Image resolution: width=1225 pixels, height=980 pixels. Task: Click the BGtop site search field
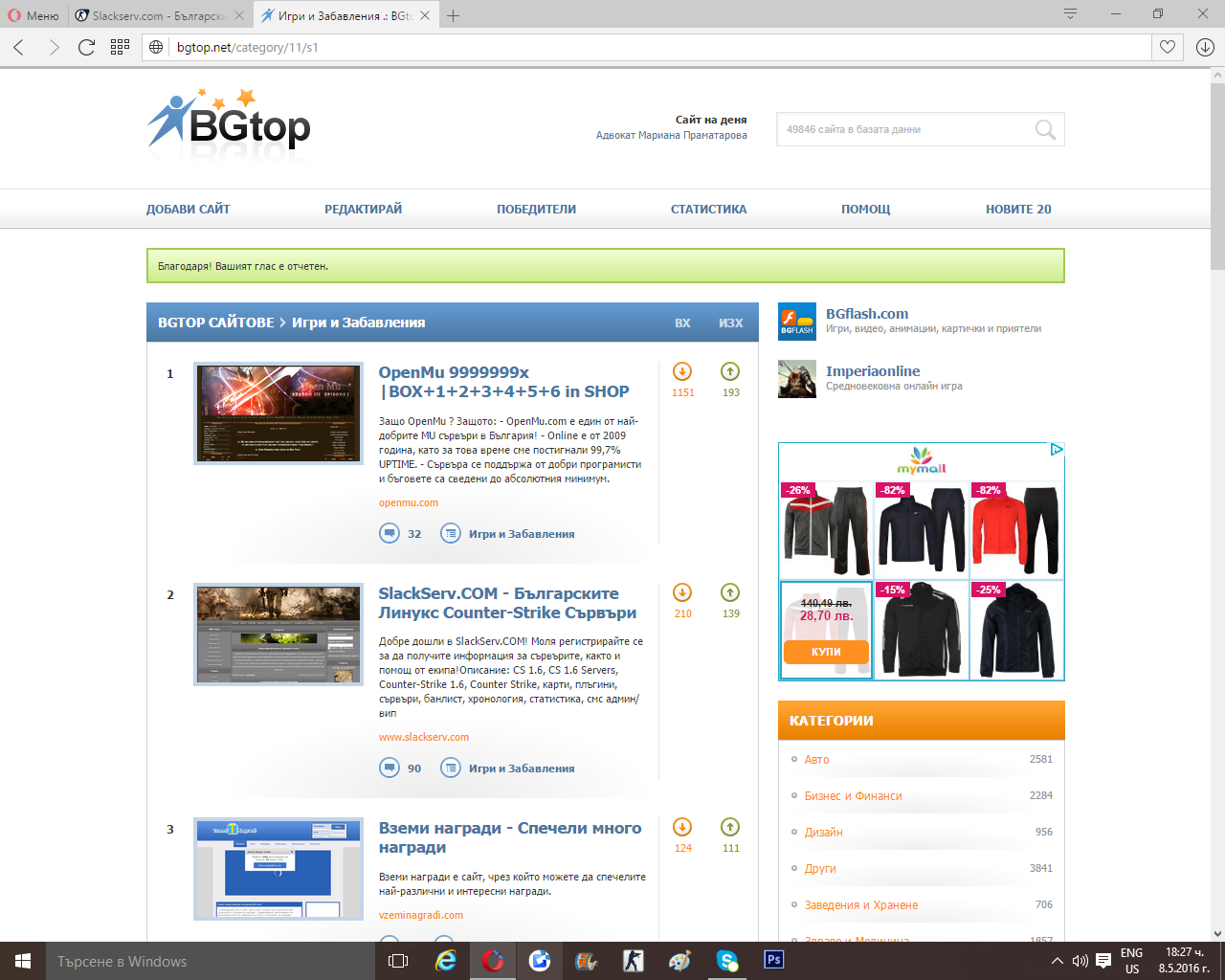[x=905, y=129]
